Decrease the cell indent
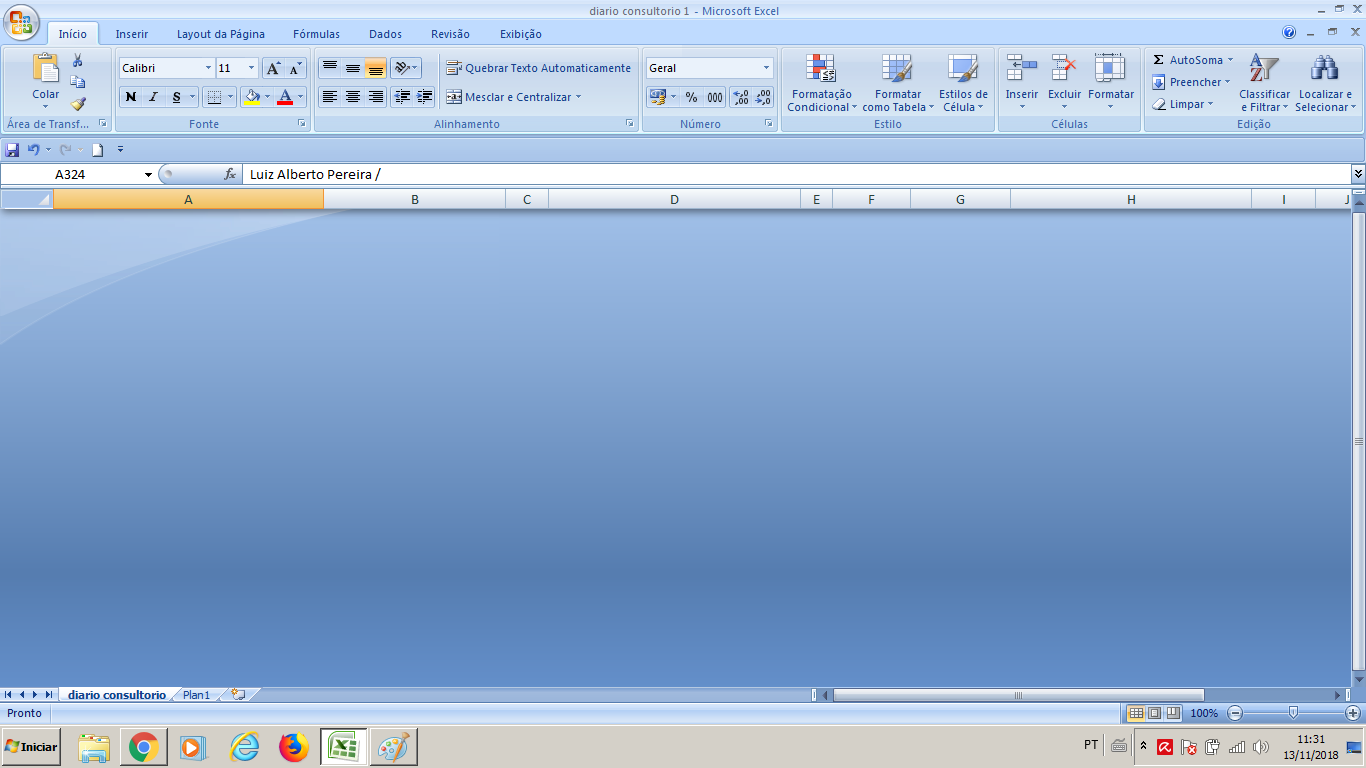This screenshot has height=768, width=1366. pyautogui.click(x=403, y=97)
